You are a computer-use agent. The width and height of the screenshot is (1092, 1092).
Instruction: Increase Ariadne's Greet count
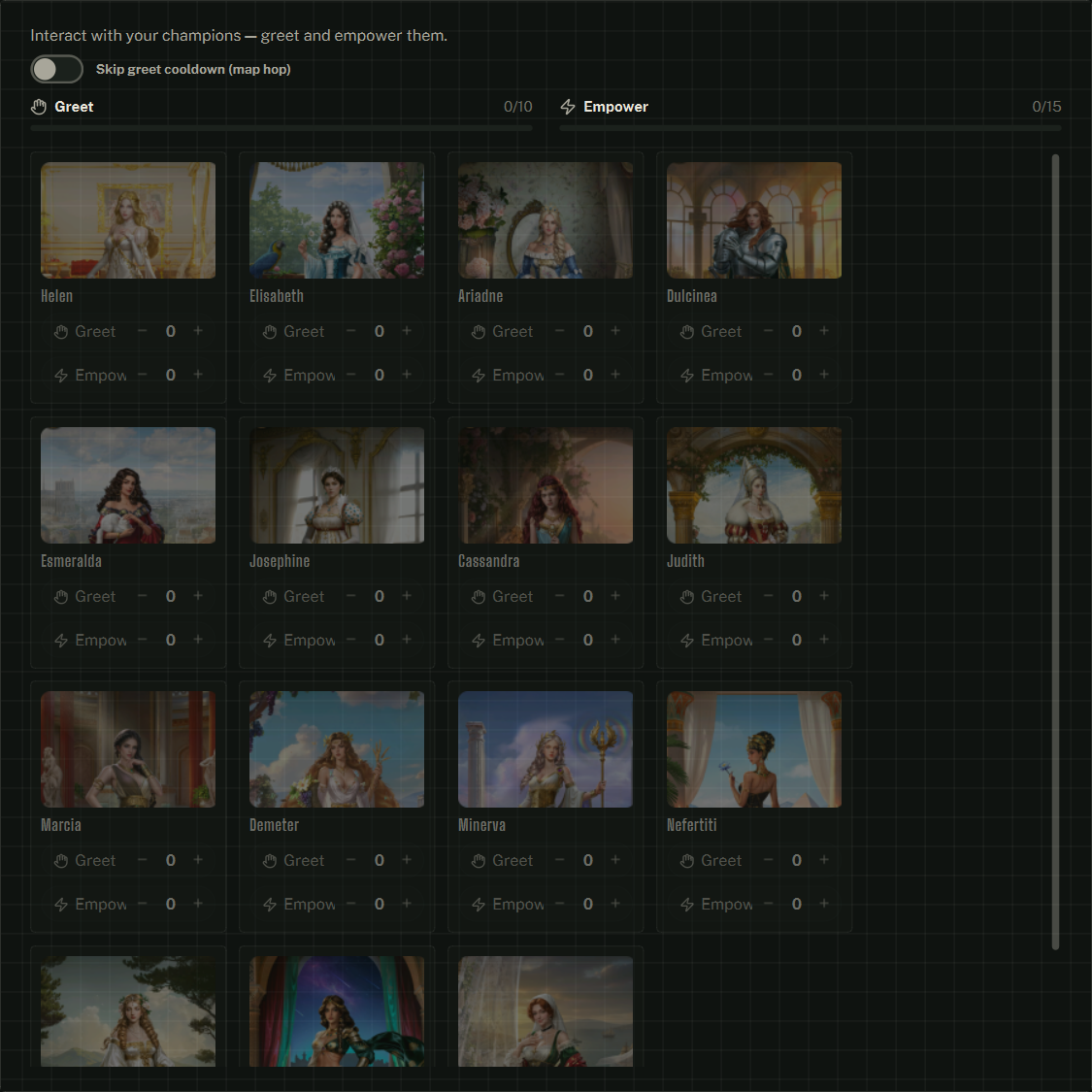(615, 331)
